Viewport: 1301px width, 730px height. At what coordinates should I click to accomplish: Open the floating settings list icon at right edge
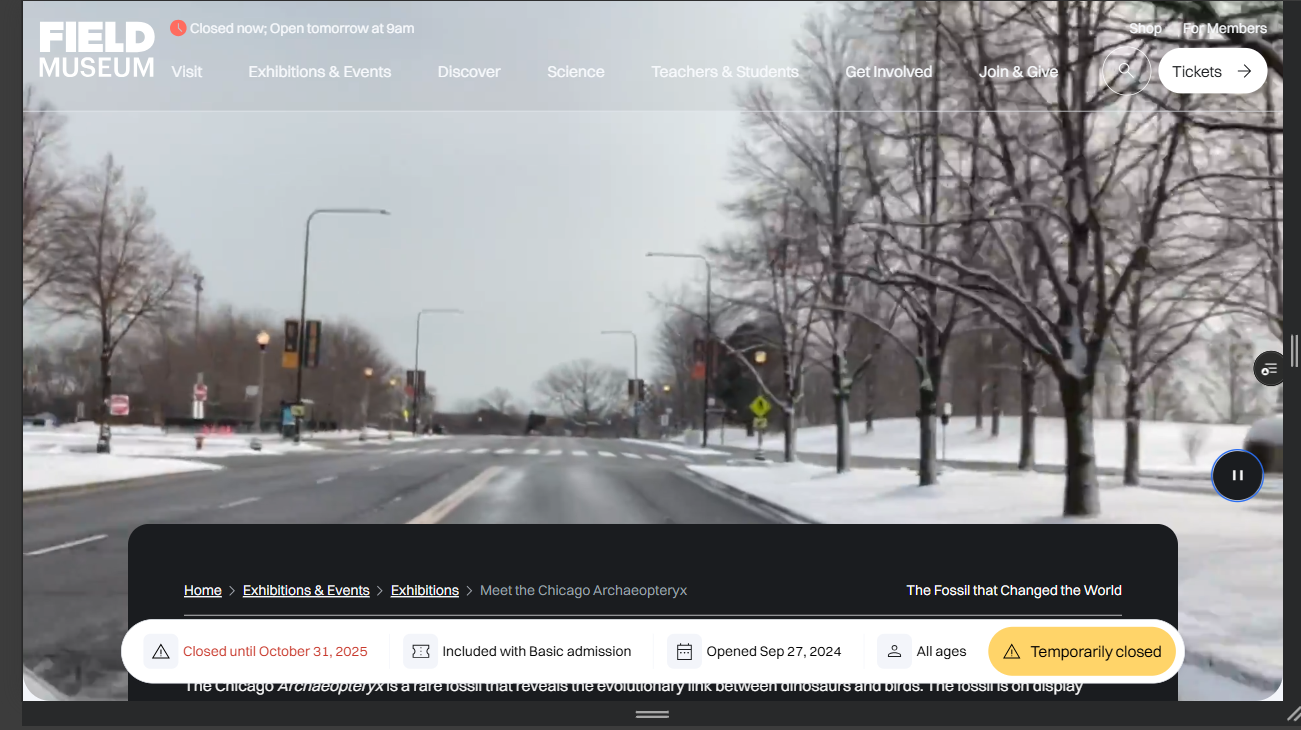point(1269,368)
